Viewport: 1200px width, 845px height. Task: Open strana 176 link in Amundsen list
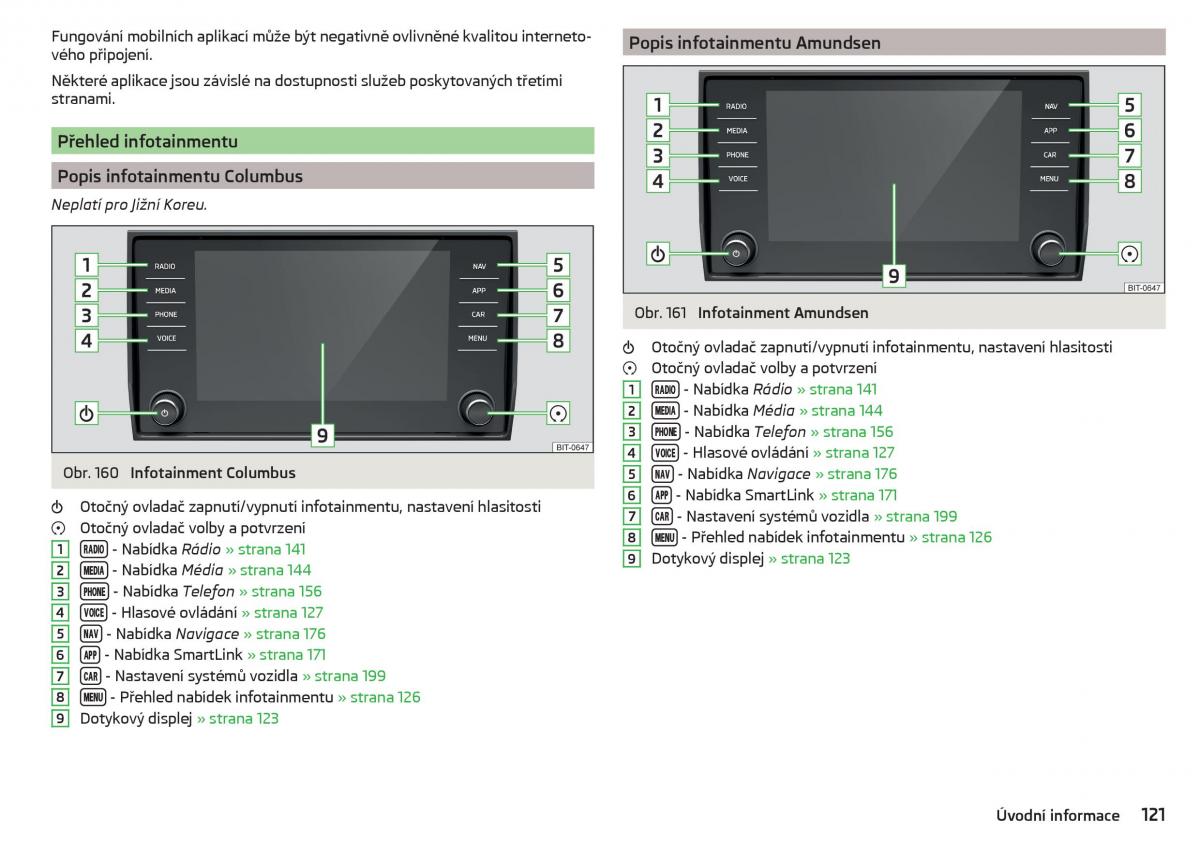coord(856,474)
